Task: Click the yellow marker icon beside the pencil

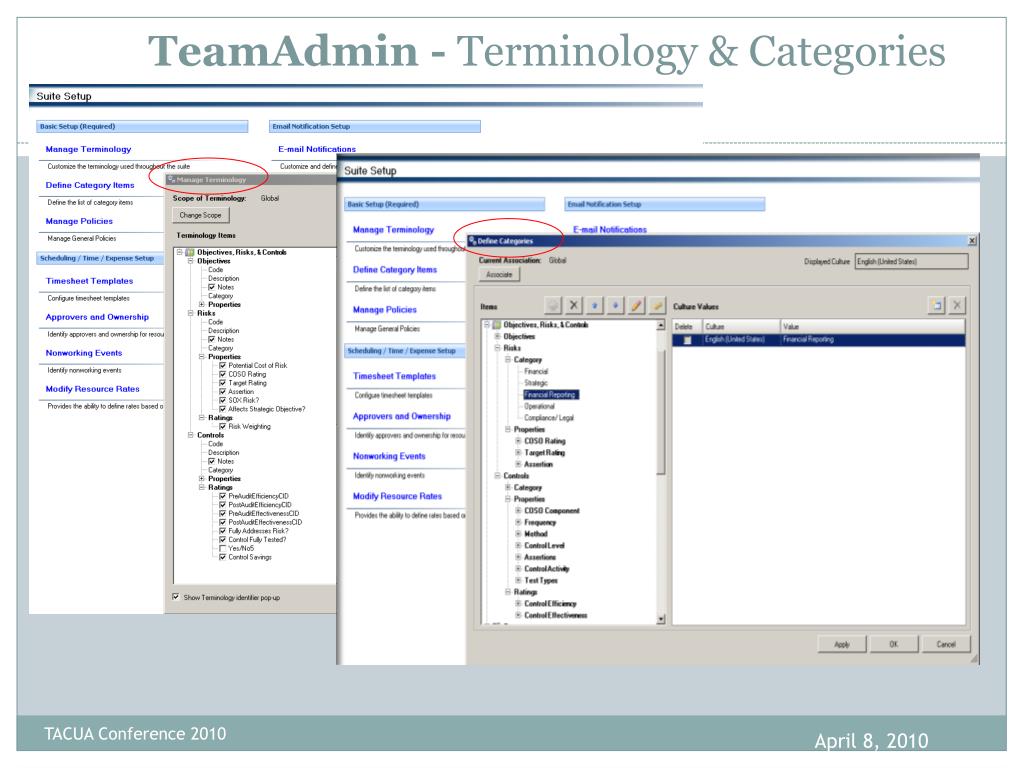Action: (x=657, y=305)
